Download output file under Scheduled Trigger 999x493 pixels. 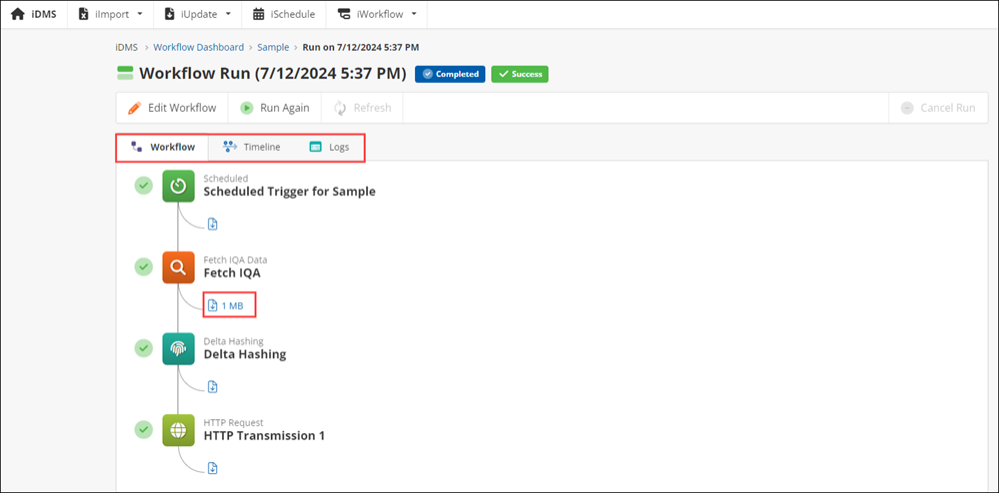coord(212,224)
